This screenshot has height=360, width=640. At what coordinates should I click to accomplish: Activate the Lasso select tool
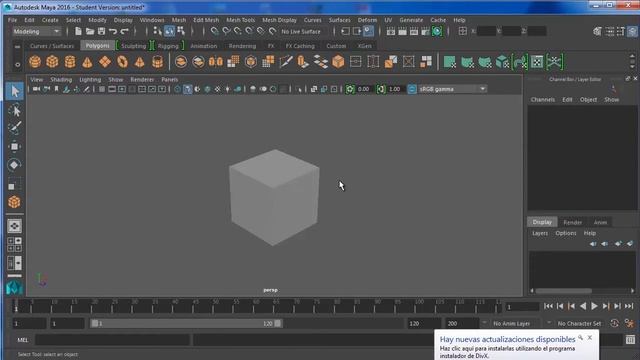[15, 110]
